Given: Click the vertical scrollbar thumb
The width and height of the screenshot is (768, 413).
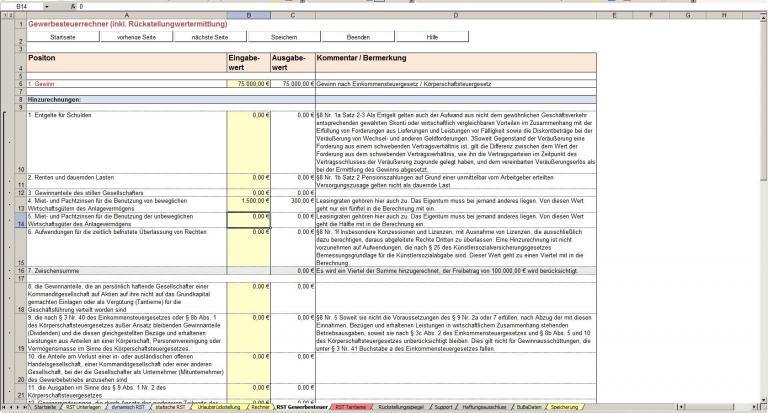Looking at the screenshot, I should [764, 100].
